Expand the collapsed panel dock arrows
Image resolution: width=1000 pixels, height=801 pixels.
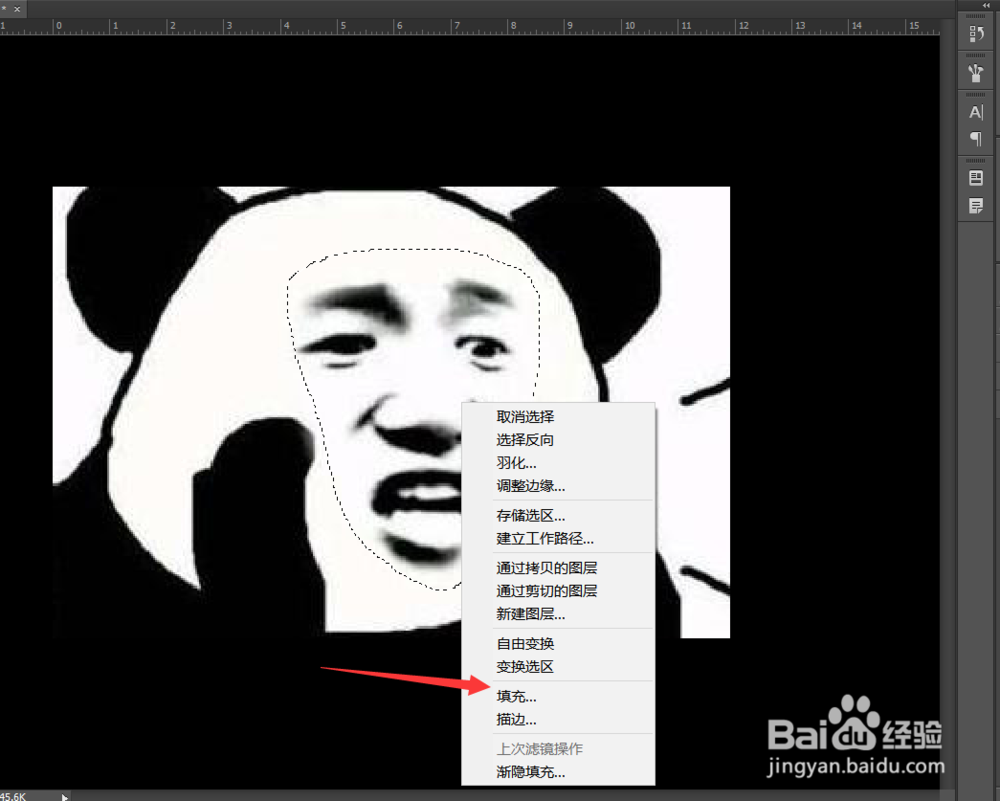(987, 5)
